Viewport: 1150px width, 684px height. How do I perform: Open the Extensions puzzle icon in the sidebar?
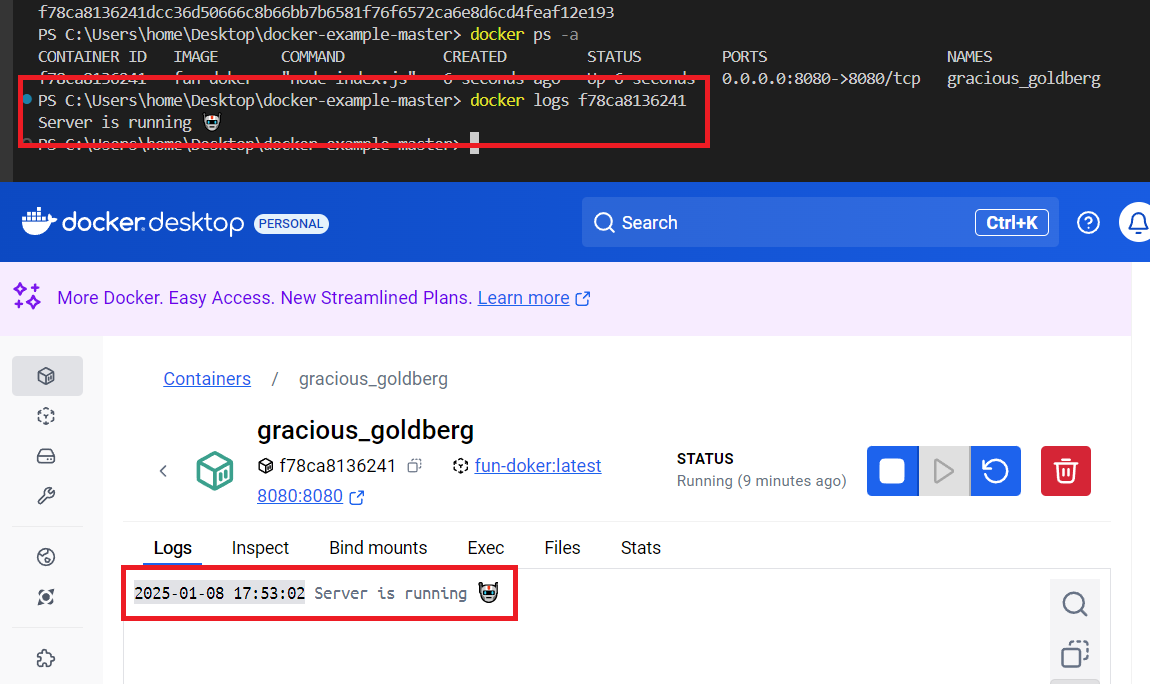coord(46,658)
